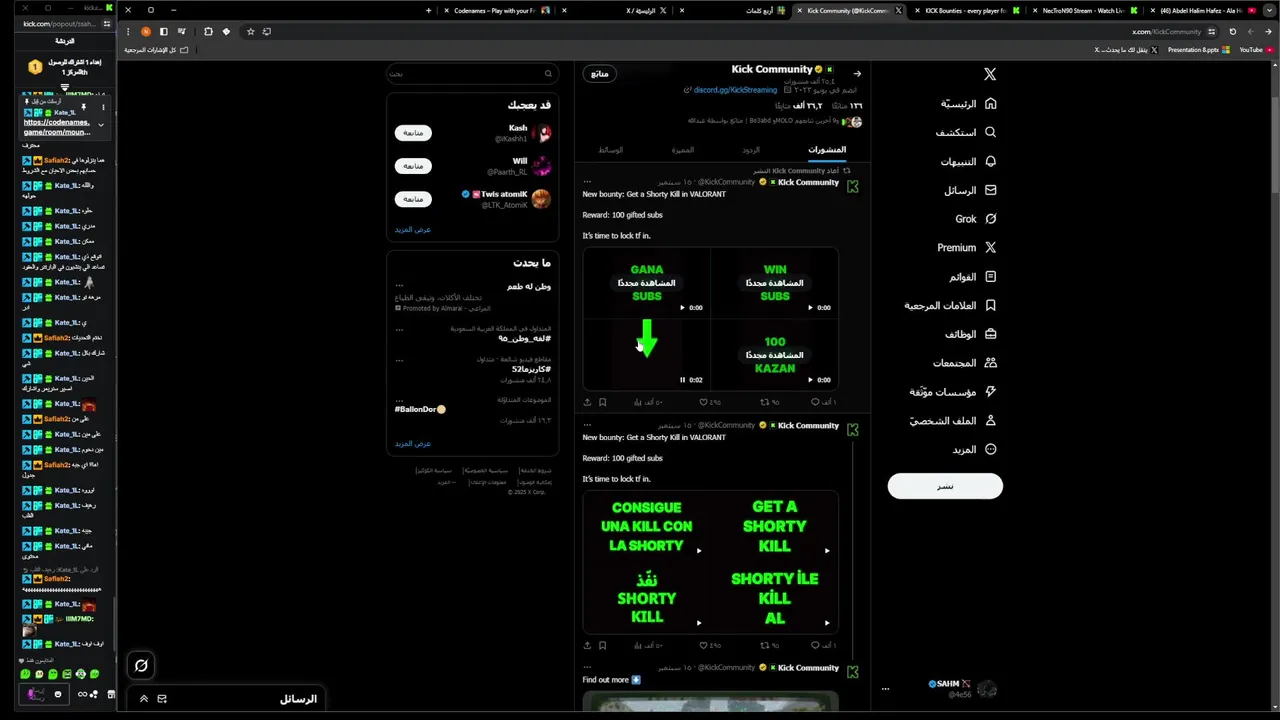This screenshot has width=1280, height=720.
Task: Play the WIN SUBS video tile
Action: [x=775, y=283]
